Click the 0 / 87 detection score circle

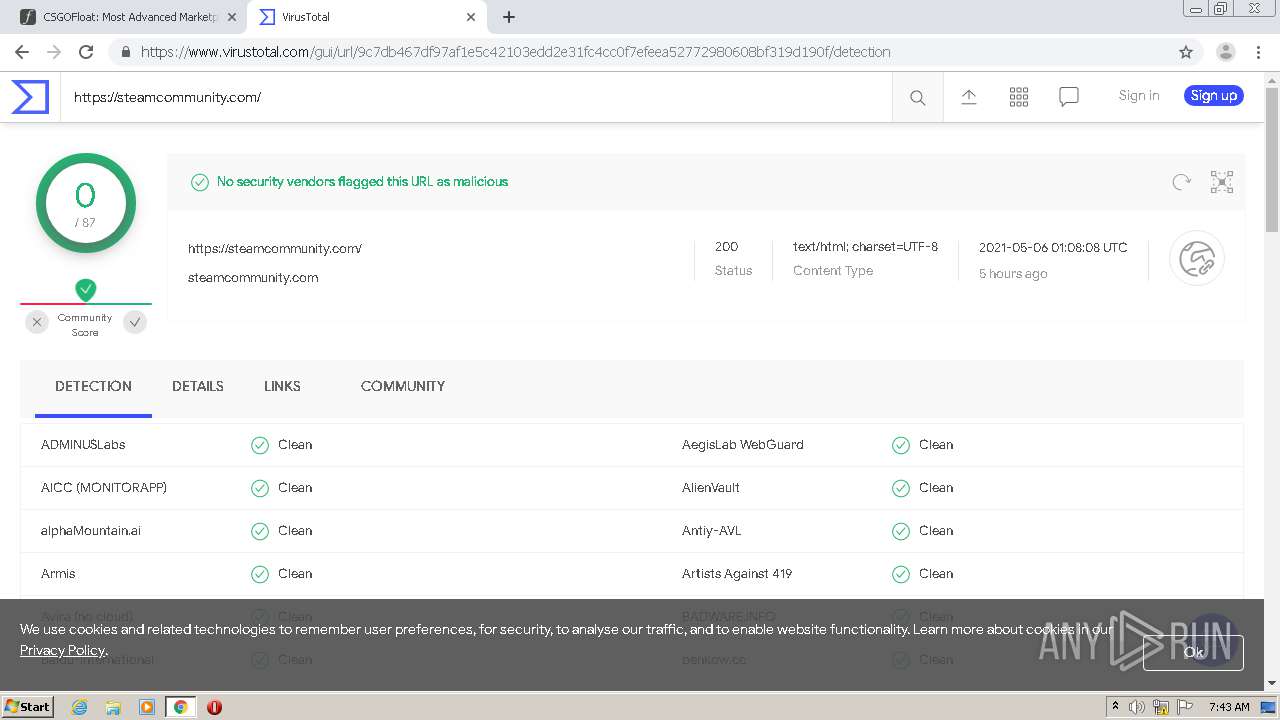click(86, 203)
